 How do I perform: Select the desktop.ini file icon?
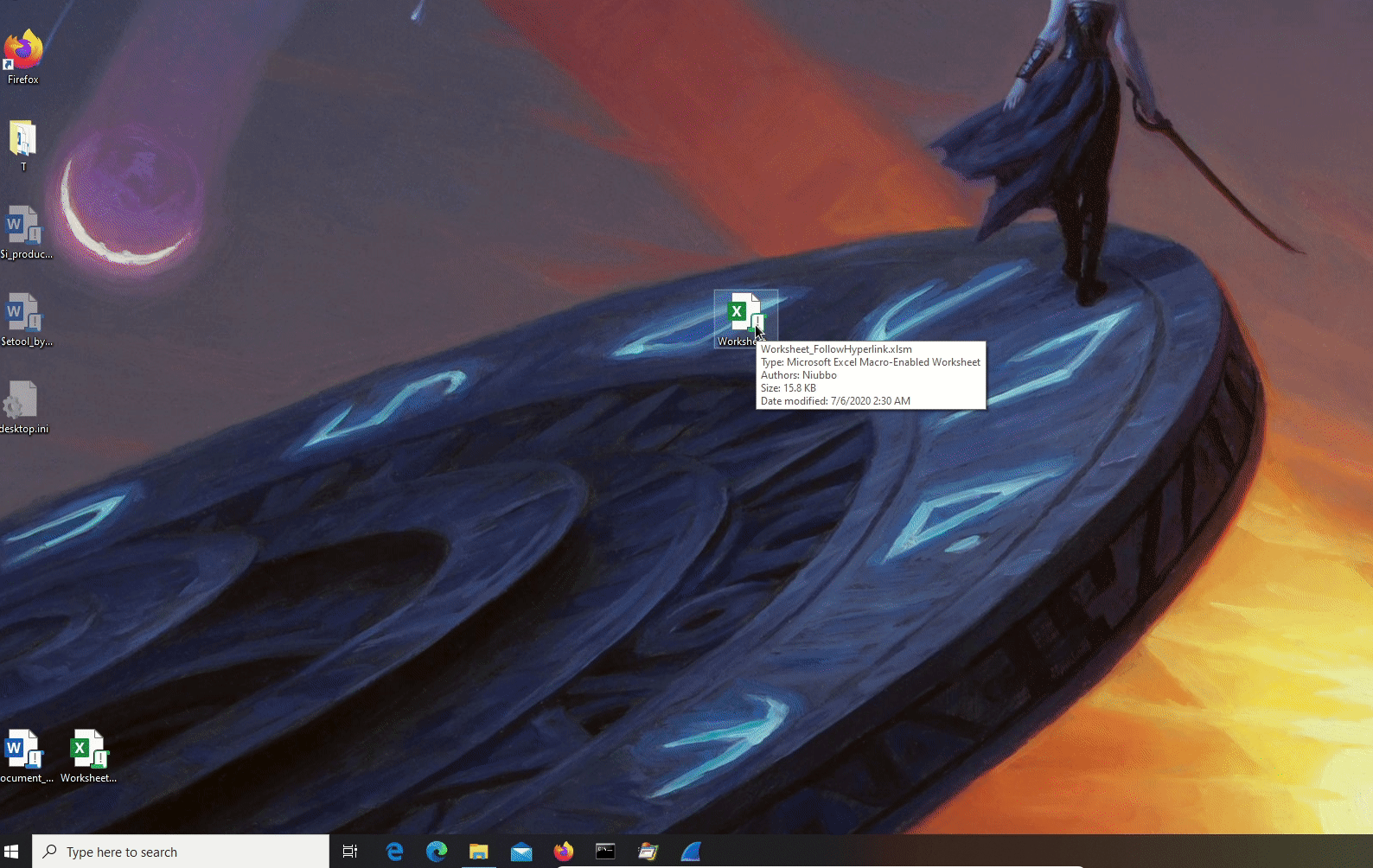tap(23, 407)
